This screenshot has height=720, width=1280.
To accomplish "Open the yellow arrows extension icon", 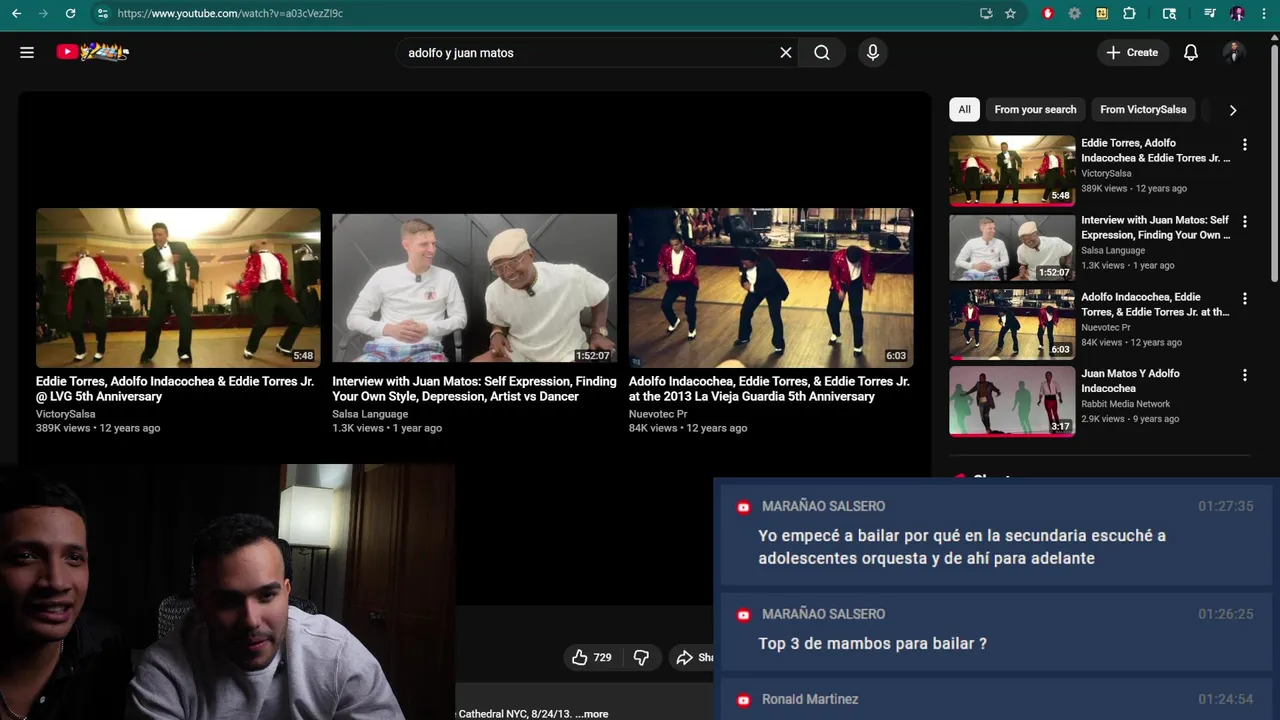I will pos(1102,13).
